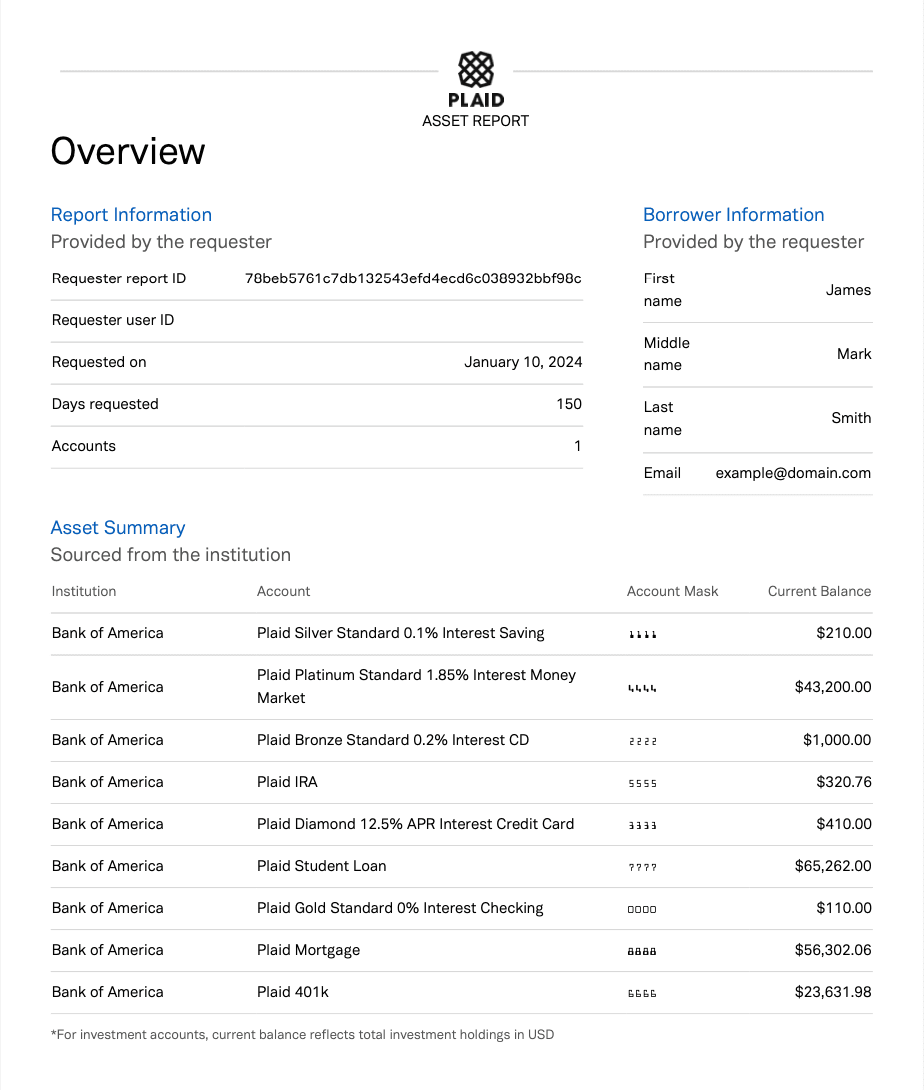Select the email address example@domain.com
The image size is (924, 1090).
[x=792, y=473]
